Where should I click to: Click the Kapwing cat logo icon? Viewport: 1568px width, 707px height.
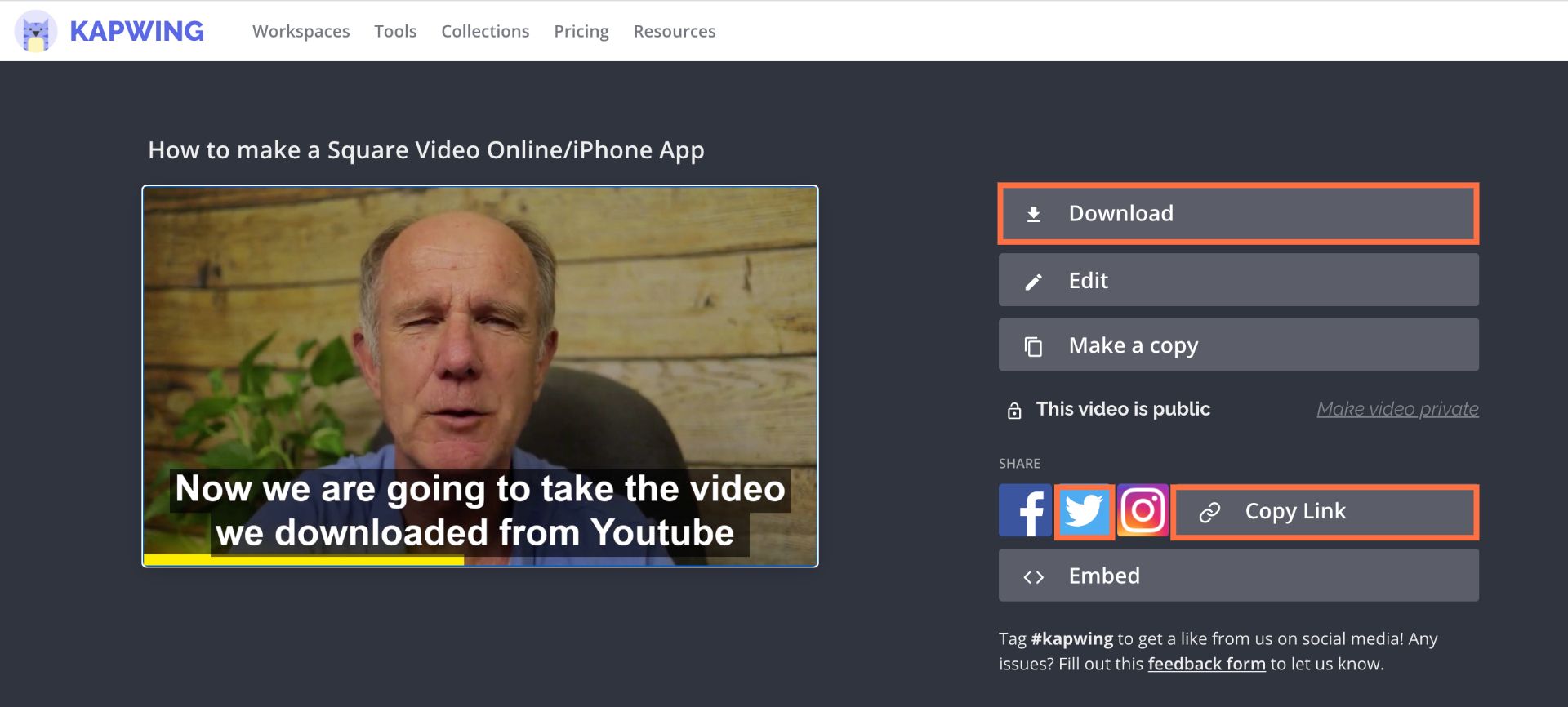pyautogui.click(x=36, y=31)
